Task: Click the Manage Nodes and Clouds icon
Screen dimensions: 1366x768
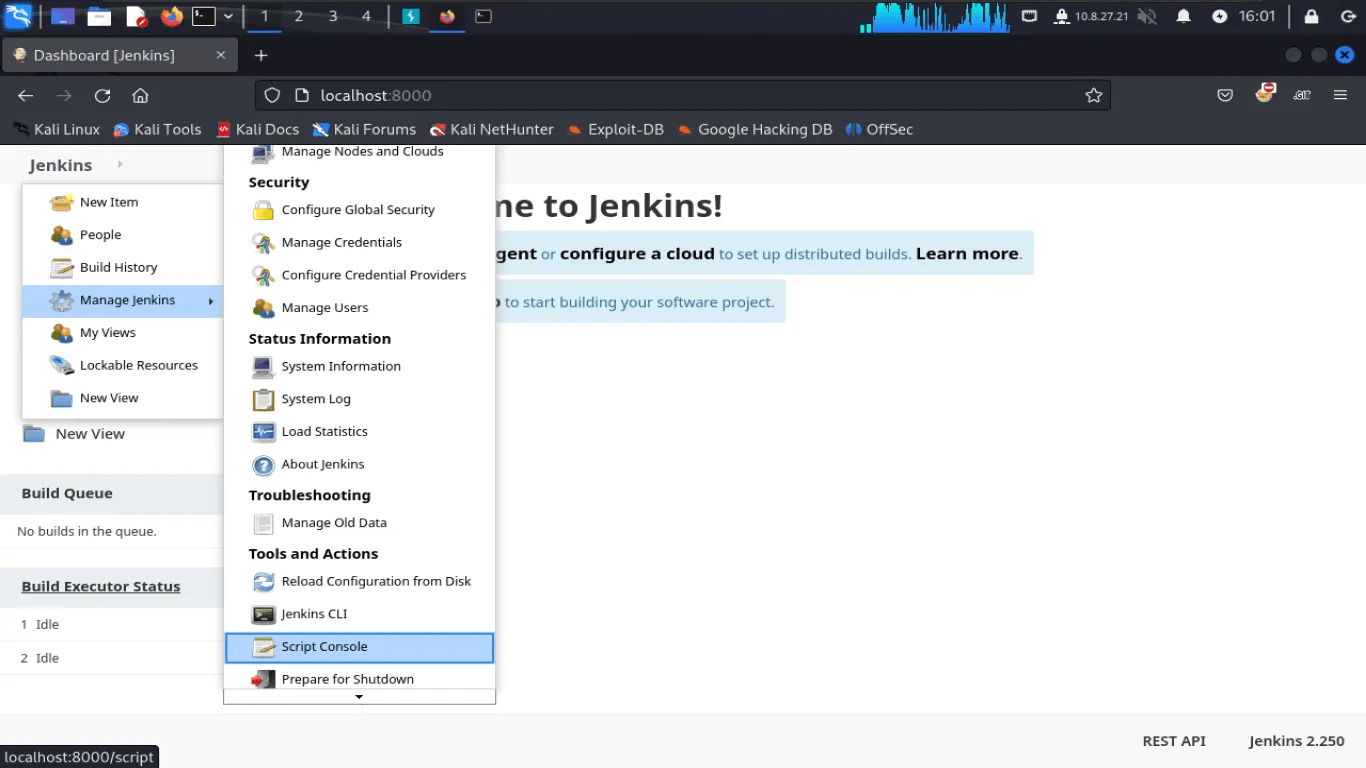Action: tap(263, 153)
